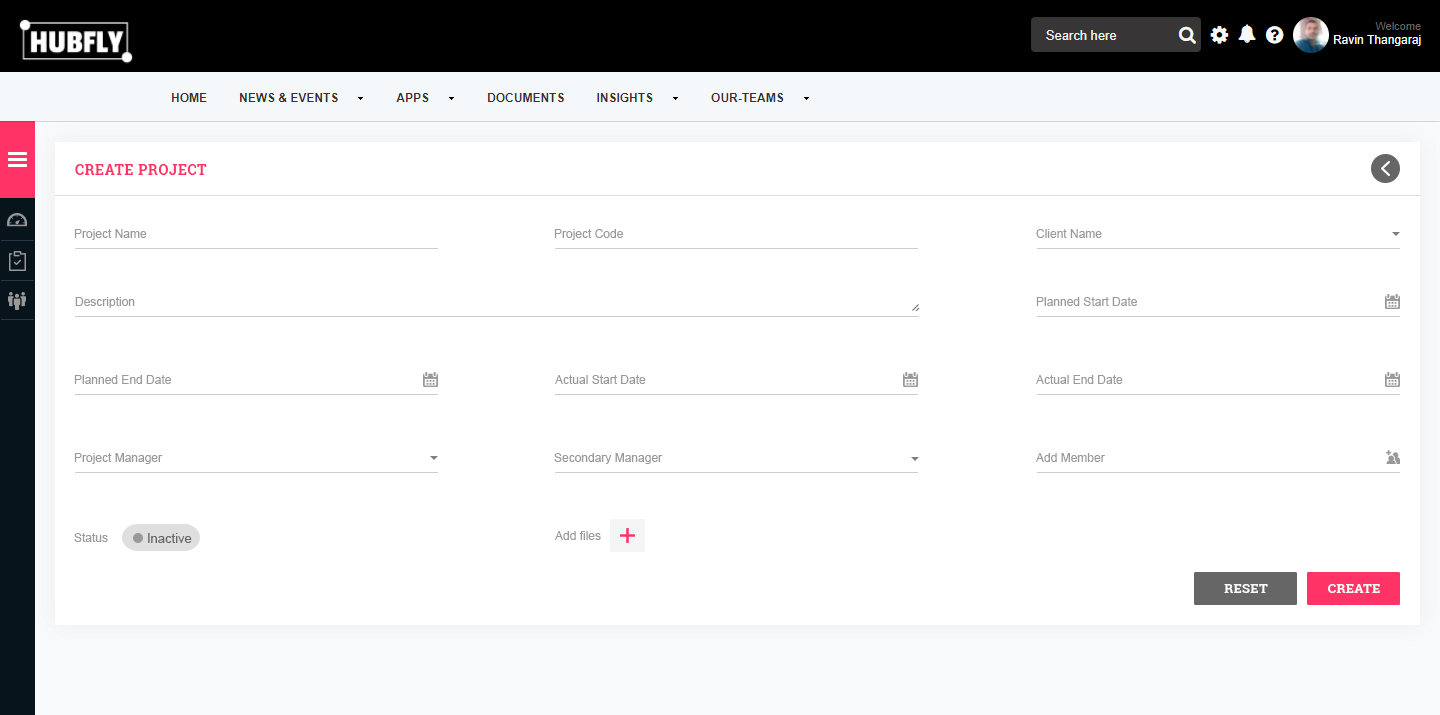Click the Create Project heading
The image size is (1440, 715).
point(141,170)
